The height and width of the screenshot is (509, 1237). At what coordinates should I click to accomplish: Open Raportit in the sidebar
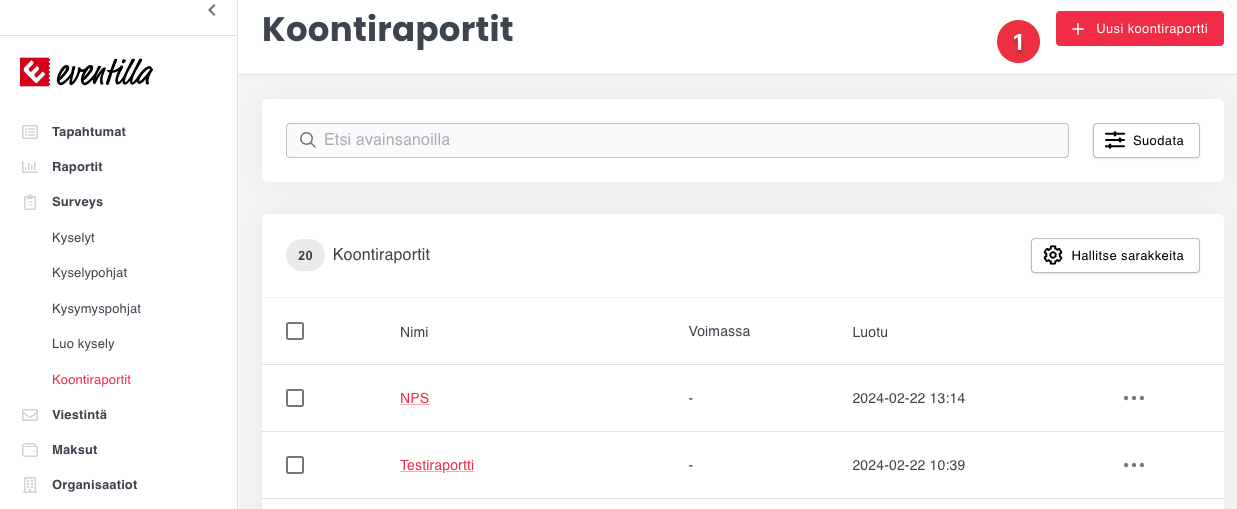pos(77,167)
